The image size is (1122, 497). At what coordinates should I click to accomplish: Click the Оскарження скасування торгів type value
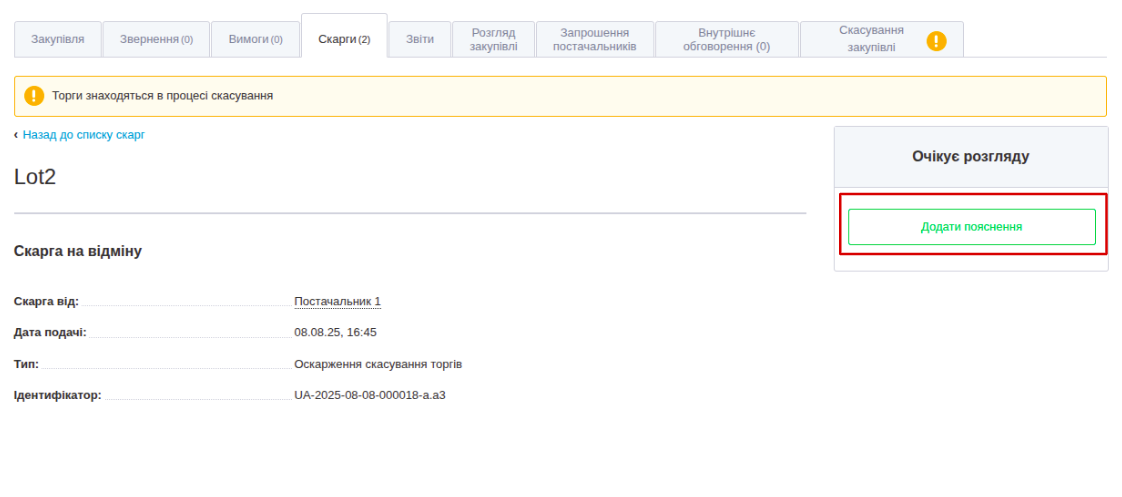378,364
